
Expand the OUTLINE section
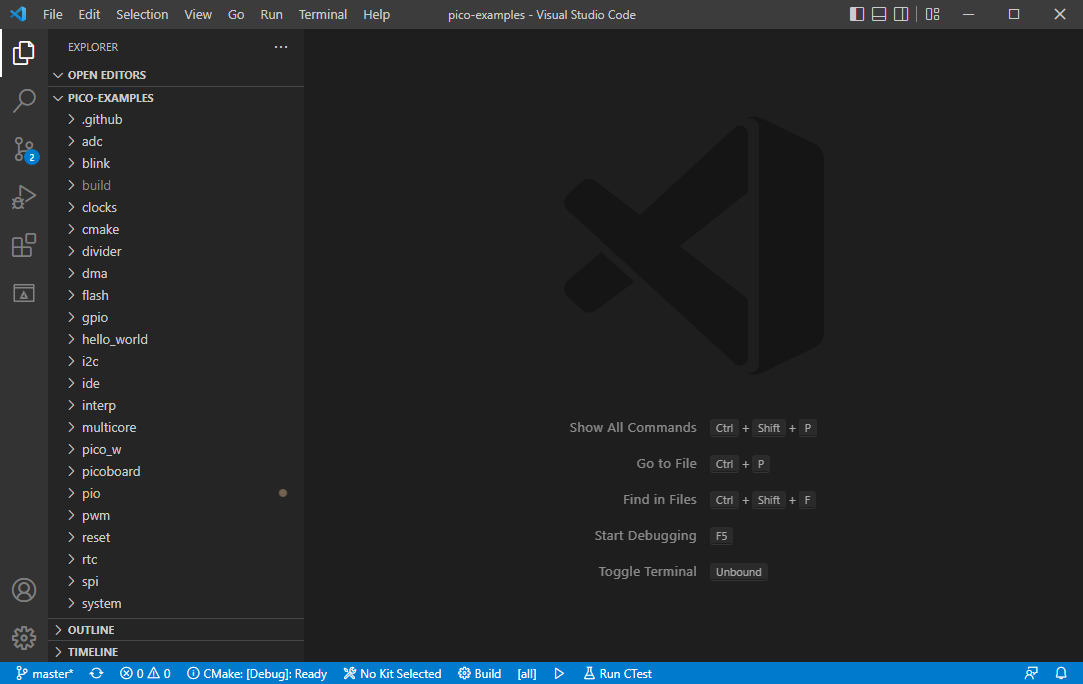tap(176, 630)
